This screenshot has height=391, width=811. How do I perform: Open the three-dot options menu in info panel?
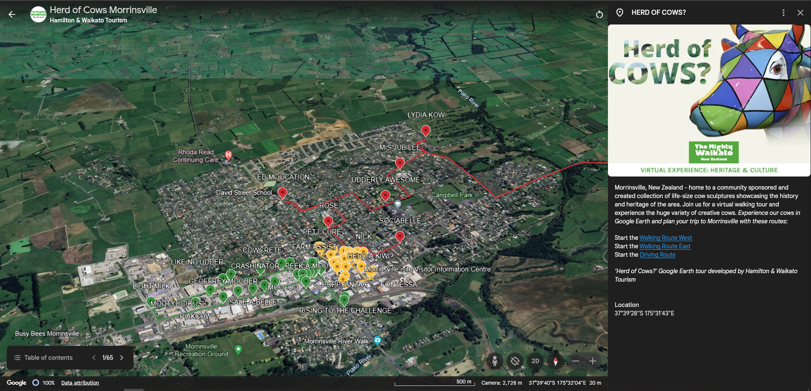[784, 12]
